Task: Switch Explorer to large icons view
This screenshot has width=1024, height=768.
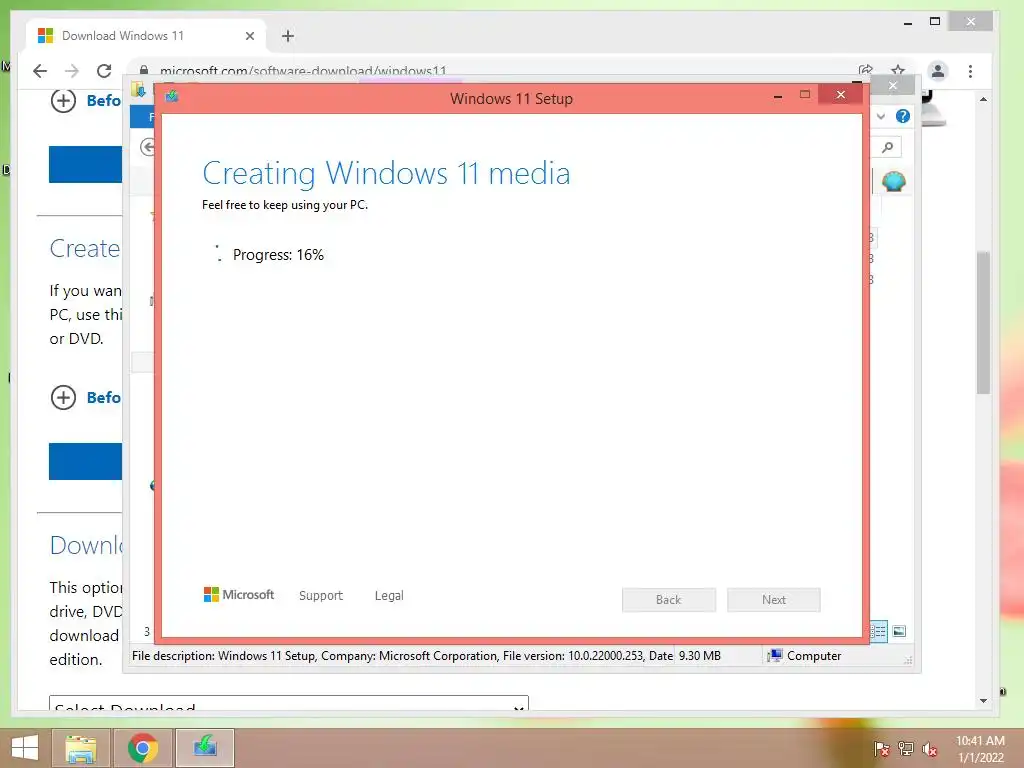Action: [x=899, y=631]
